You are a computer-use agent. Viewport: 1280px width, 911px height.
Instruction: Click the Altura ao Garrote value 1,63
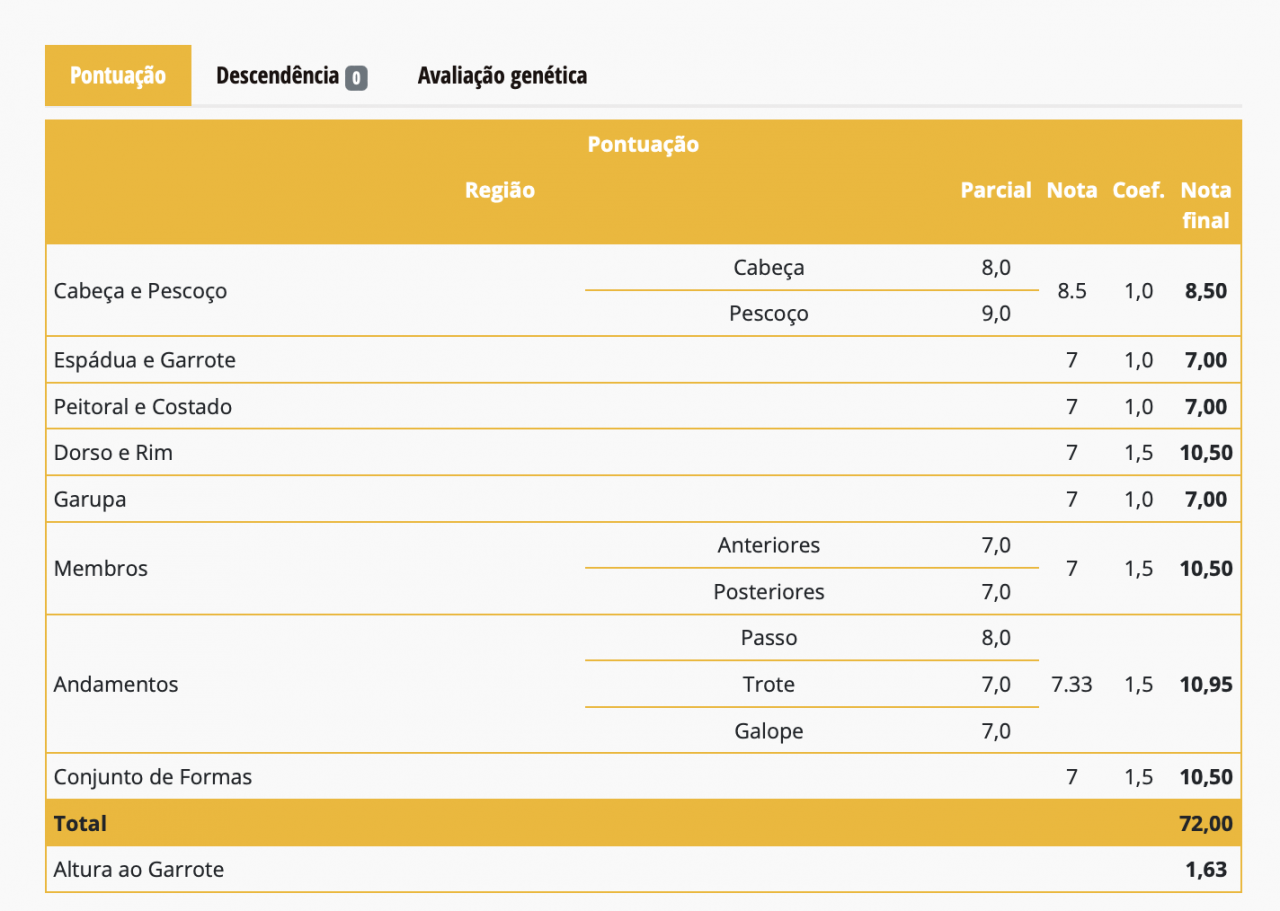pyautogui.click(x=1206, y=869)
